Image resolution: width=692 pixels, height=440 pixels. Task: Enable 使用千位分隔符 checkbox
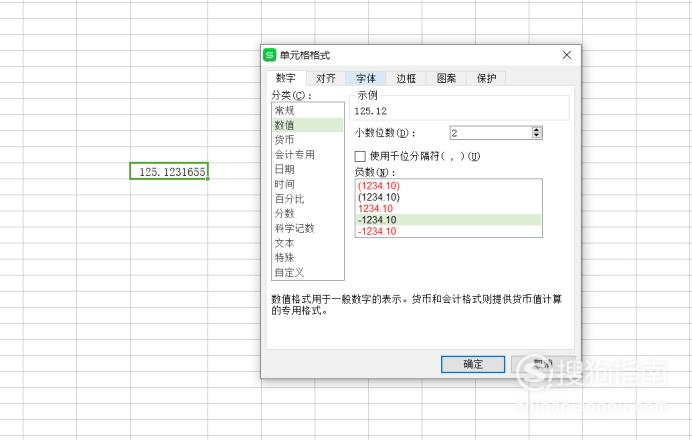tap(360, 156)
